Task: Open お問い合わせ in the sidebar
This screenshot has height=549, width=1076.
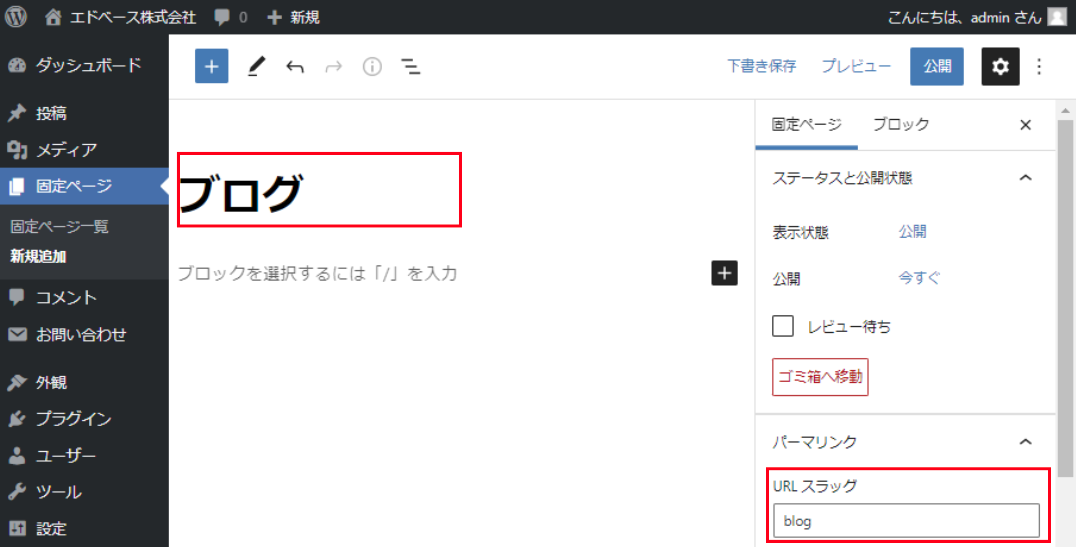Action: click(x=84, y=335)
